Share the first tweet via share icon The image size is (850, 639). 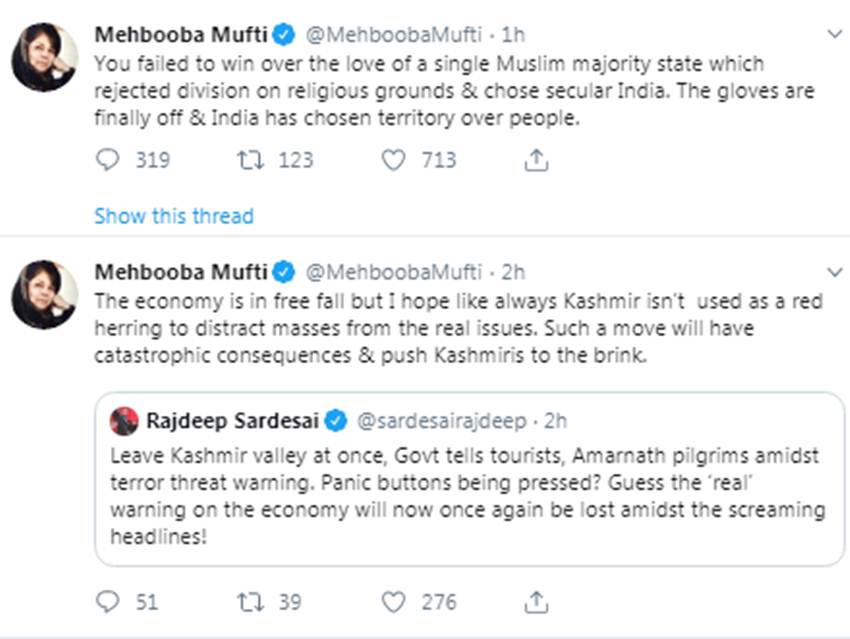click(536, 160)
